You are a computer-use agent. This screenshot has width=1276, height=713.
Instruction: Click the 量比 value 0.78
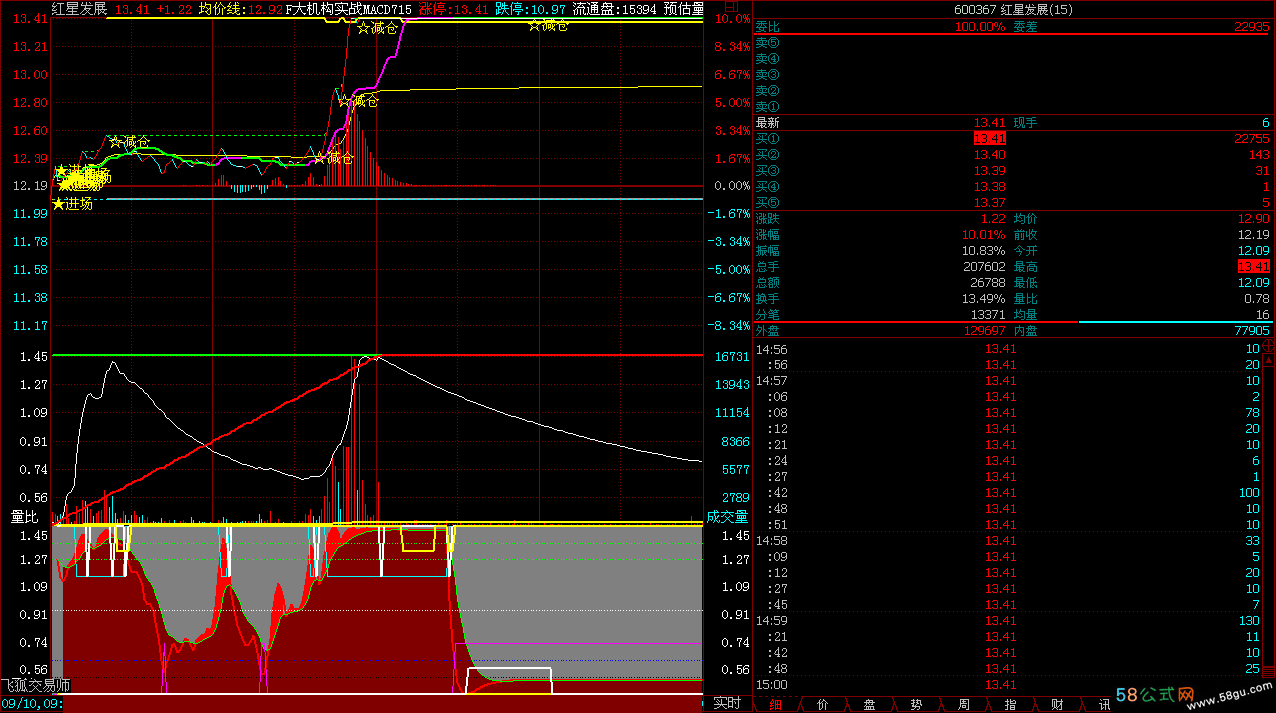pos(1257,298)
